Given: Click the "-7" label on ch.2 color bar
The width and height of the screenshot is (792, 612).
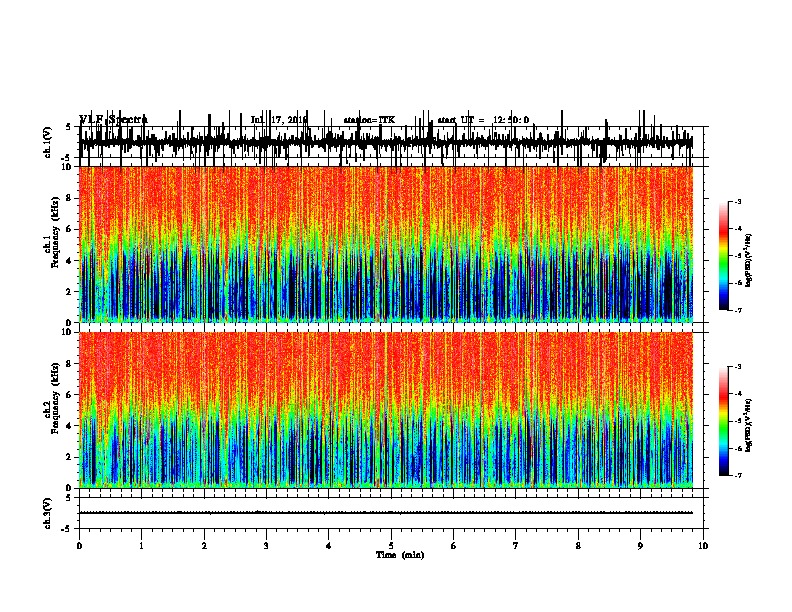Looking at the screenshot, I should click(737, 476).
